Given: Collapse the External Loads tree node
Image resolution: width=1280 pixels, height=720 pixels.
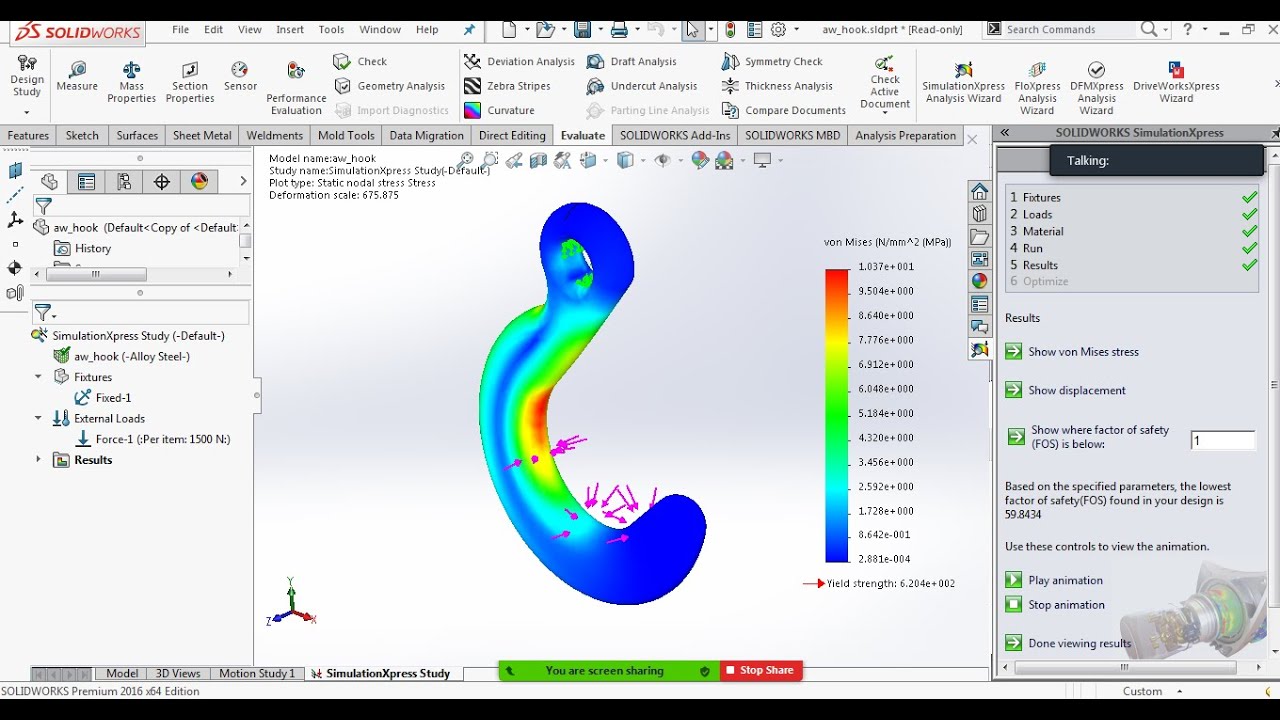Looking at the screenshot, I should [39, 418].
